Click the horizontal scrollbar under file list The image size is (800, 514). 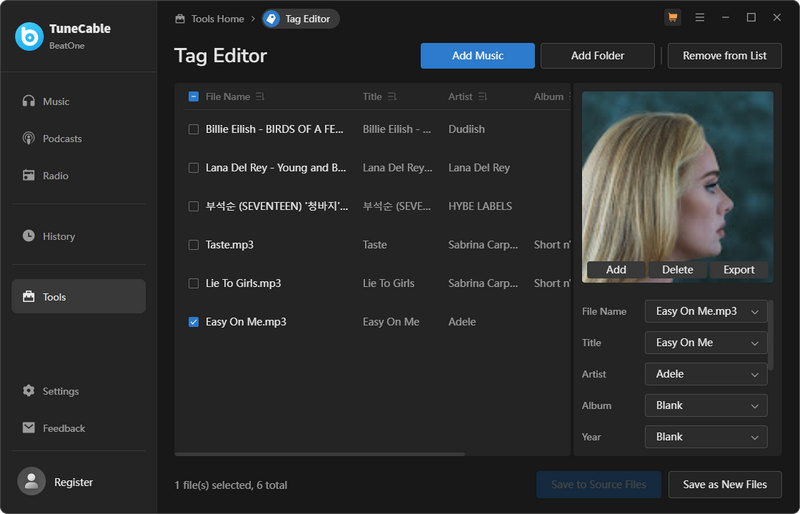pyautogui.click(x=319, y=454)
